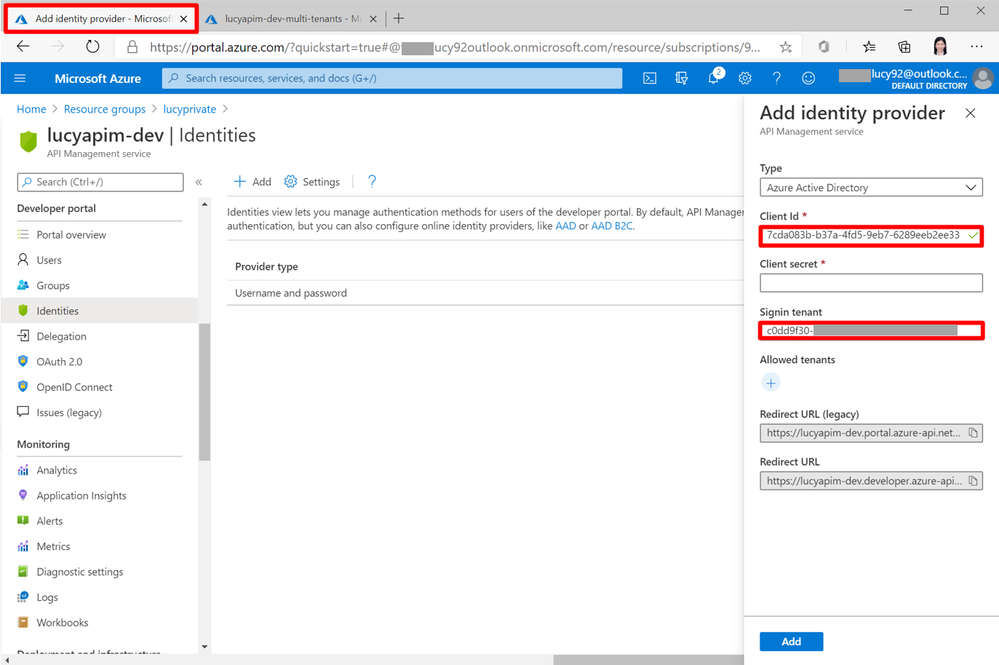Open the browser extension icon beside favorites star

tap(824, 46)
